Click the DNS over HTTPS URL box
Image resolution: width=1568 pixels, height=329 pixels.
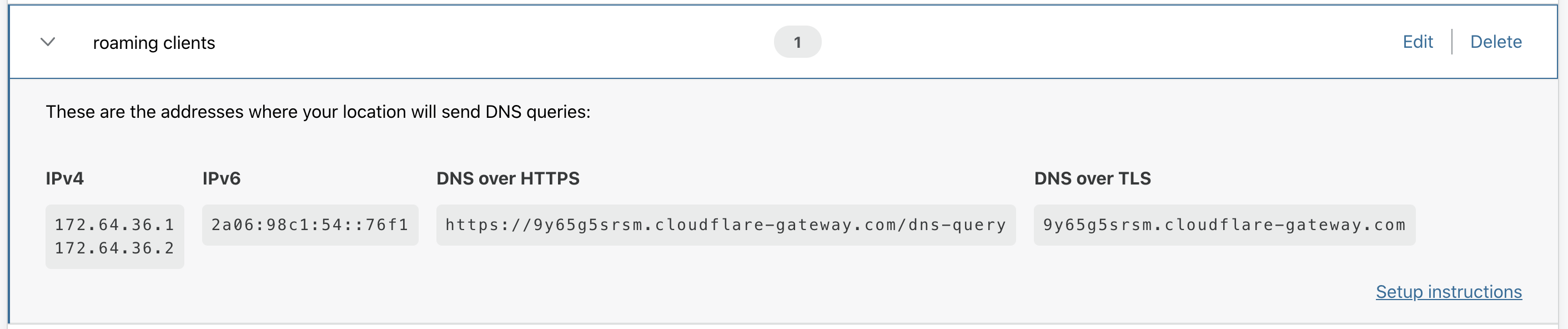(x=725, y=225)
